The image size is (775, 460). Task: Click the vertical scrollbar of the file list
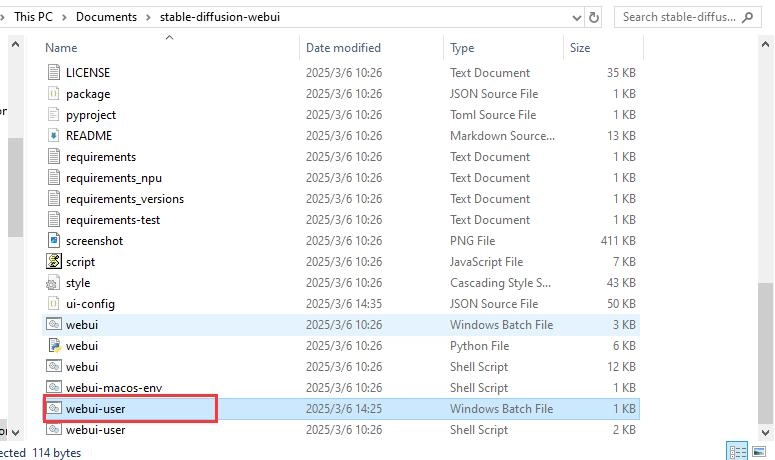765,200
